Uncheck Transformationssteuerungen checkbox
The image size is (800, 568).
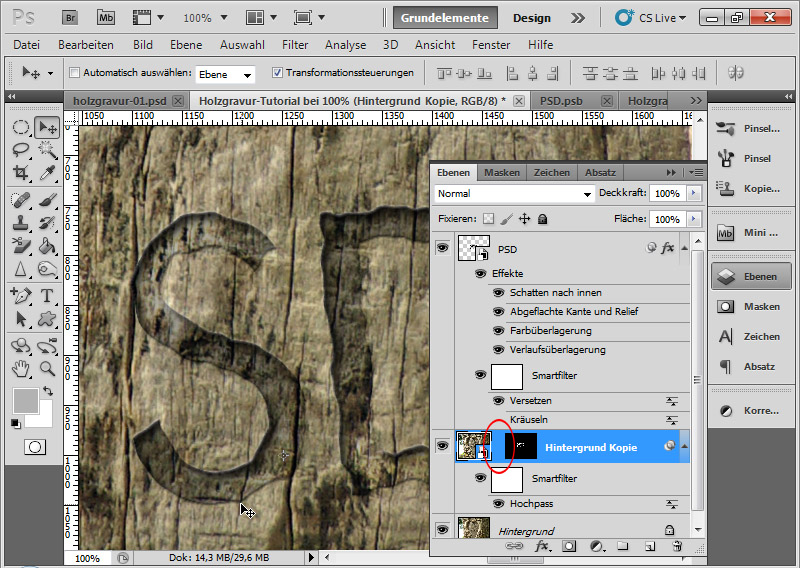277,72
